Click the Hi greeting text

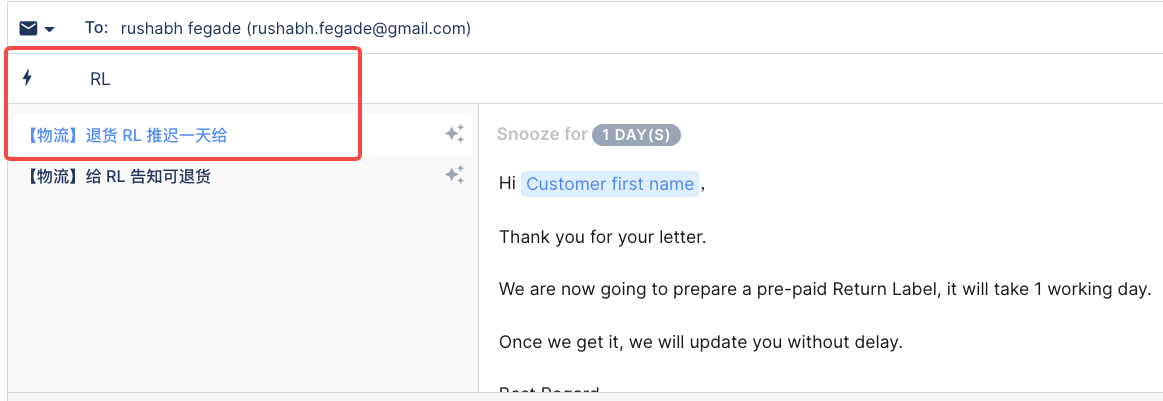click(507, 184)
